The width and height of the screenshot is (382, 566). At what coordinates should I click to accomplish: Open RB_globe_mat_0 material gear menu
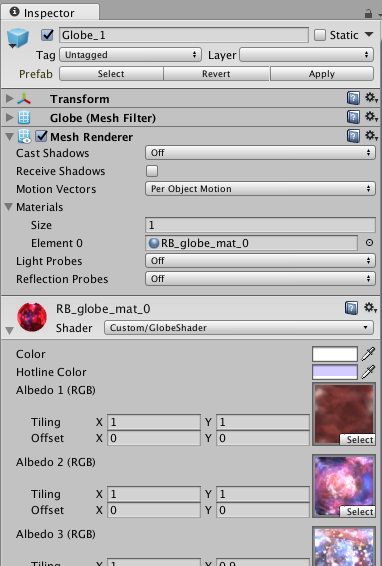(x=370, y=308)
